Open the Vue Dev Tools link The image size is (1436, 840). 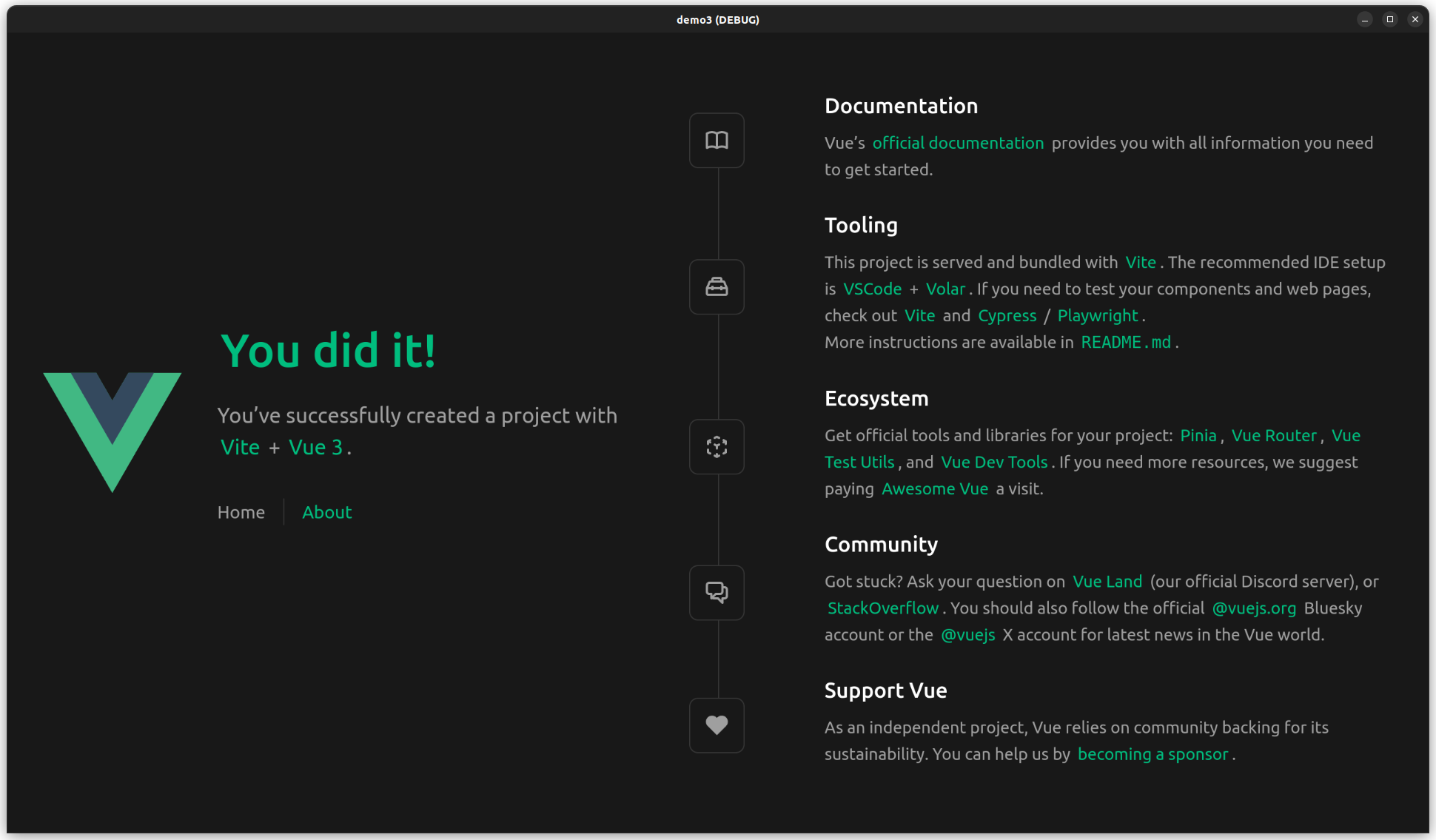(x=994, y=462)
